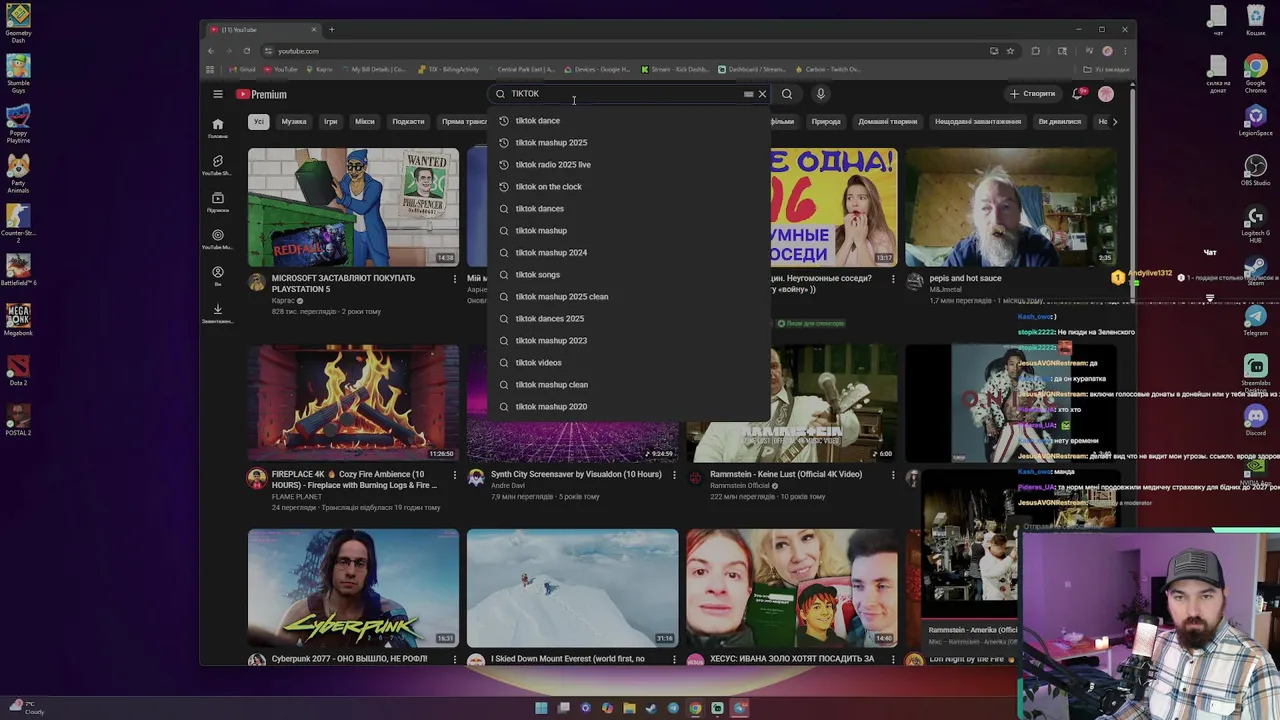This screenshot has width=1280, height=720.
Task: Open the Gmail bookmark in bookmarks bar
Action: 243,69
